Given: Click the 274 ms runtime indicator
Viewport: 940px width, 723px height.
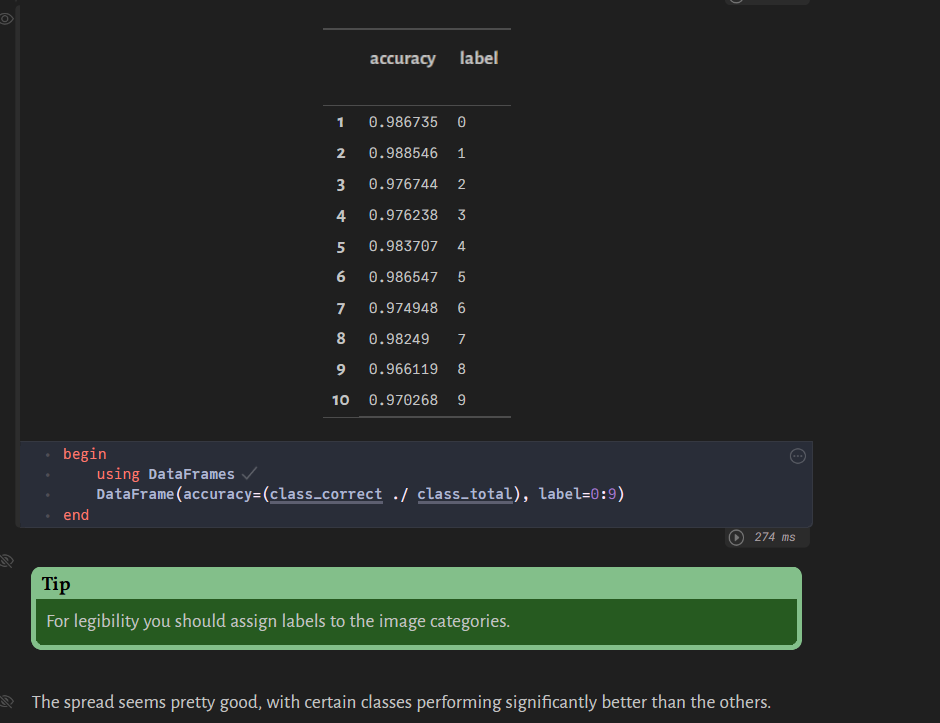Looking at the screenshot, I should [779, 537].
